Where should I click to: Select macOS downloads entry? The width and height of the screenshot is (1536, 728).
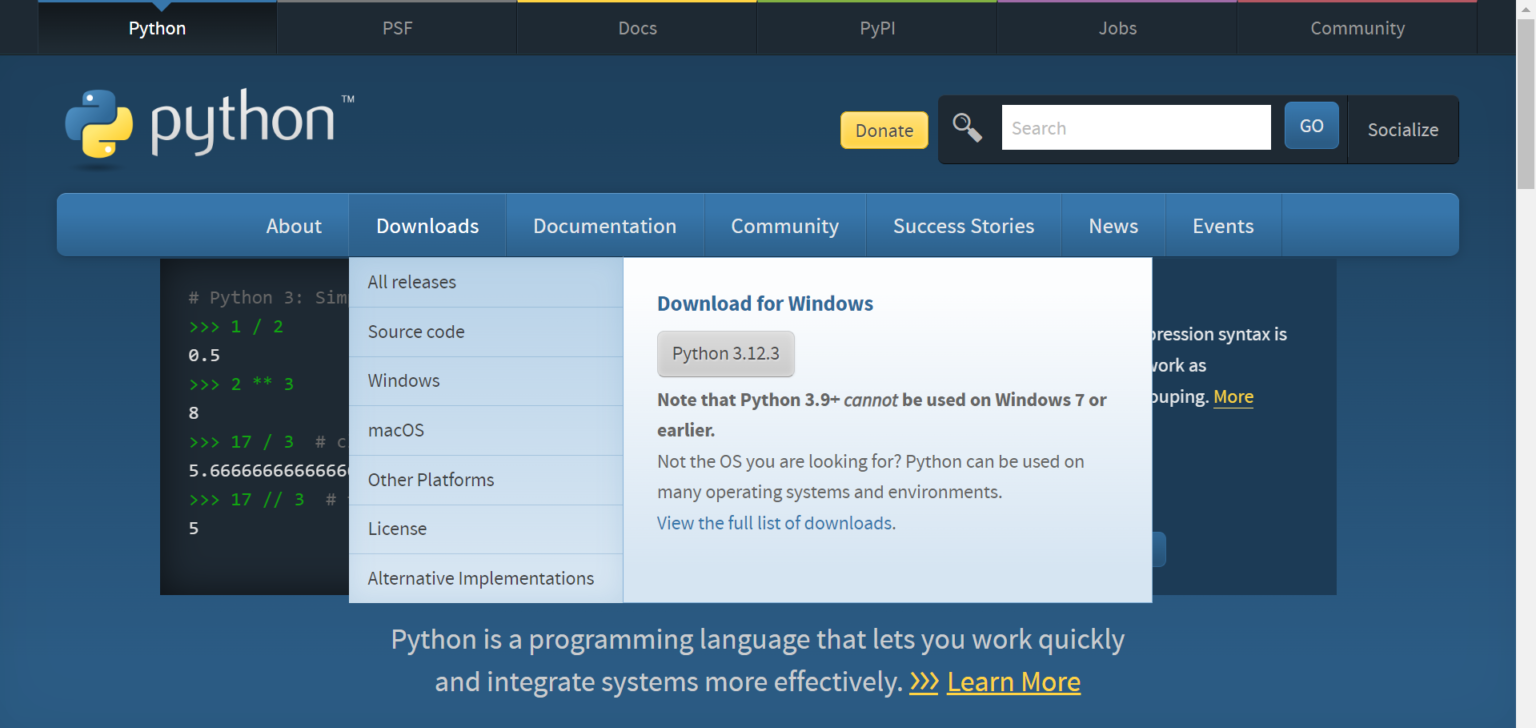[x=396, y=430]
